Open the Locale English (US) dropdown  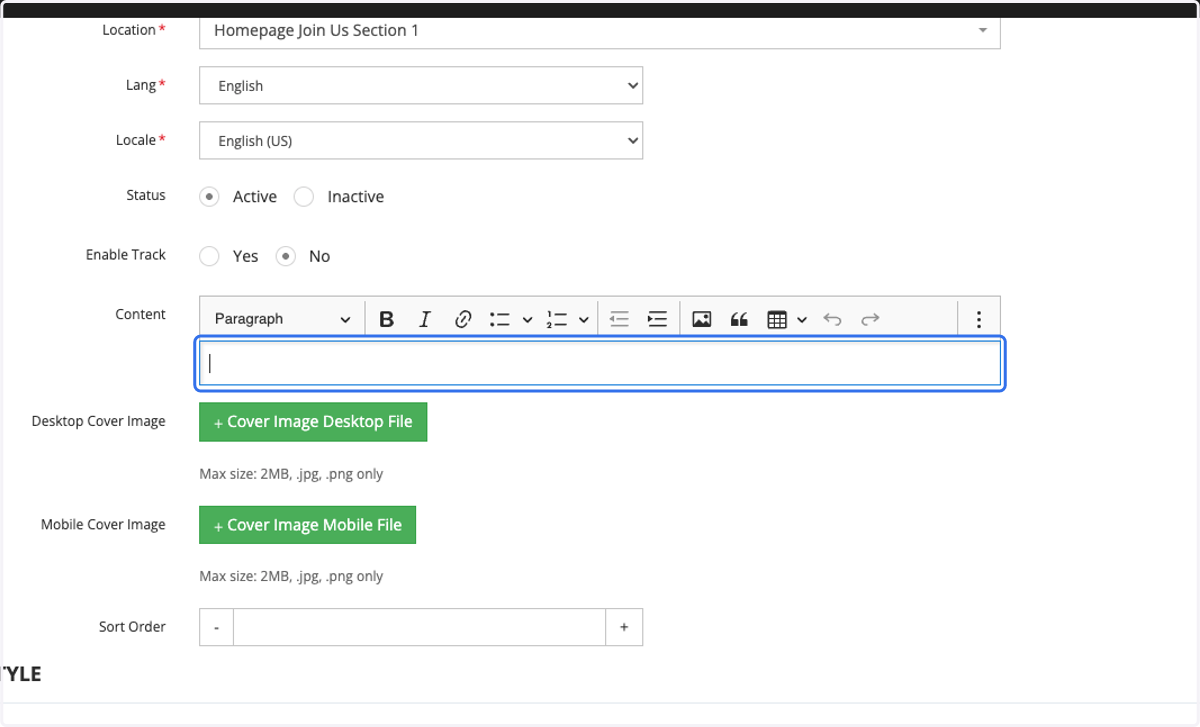click(421, 141)
